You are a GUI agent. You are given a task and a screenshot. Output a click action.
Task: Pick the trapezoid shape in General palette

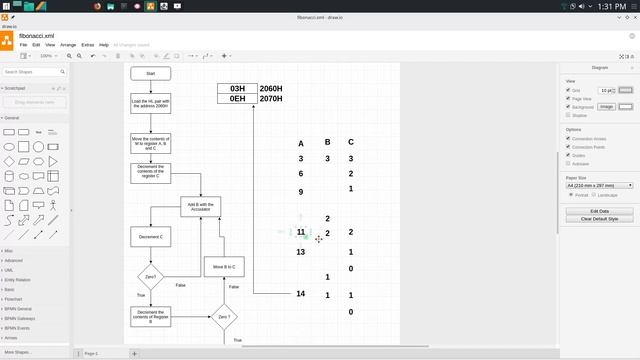click(x=38, y=191)
